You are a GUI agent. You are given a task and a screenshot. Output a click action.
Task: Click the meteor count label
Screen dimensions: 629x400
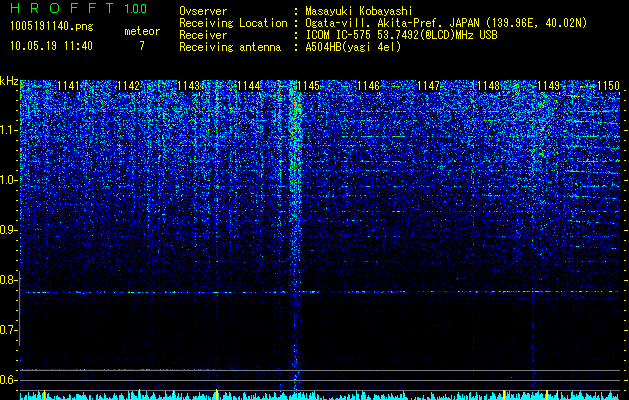(142, 31)
